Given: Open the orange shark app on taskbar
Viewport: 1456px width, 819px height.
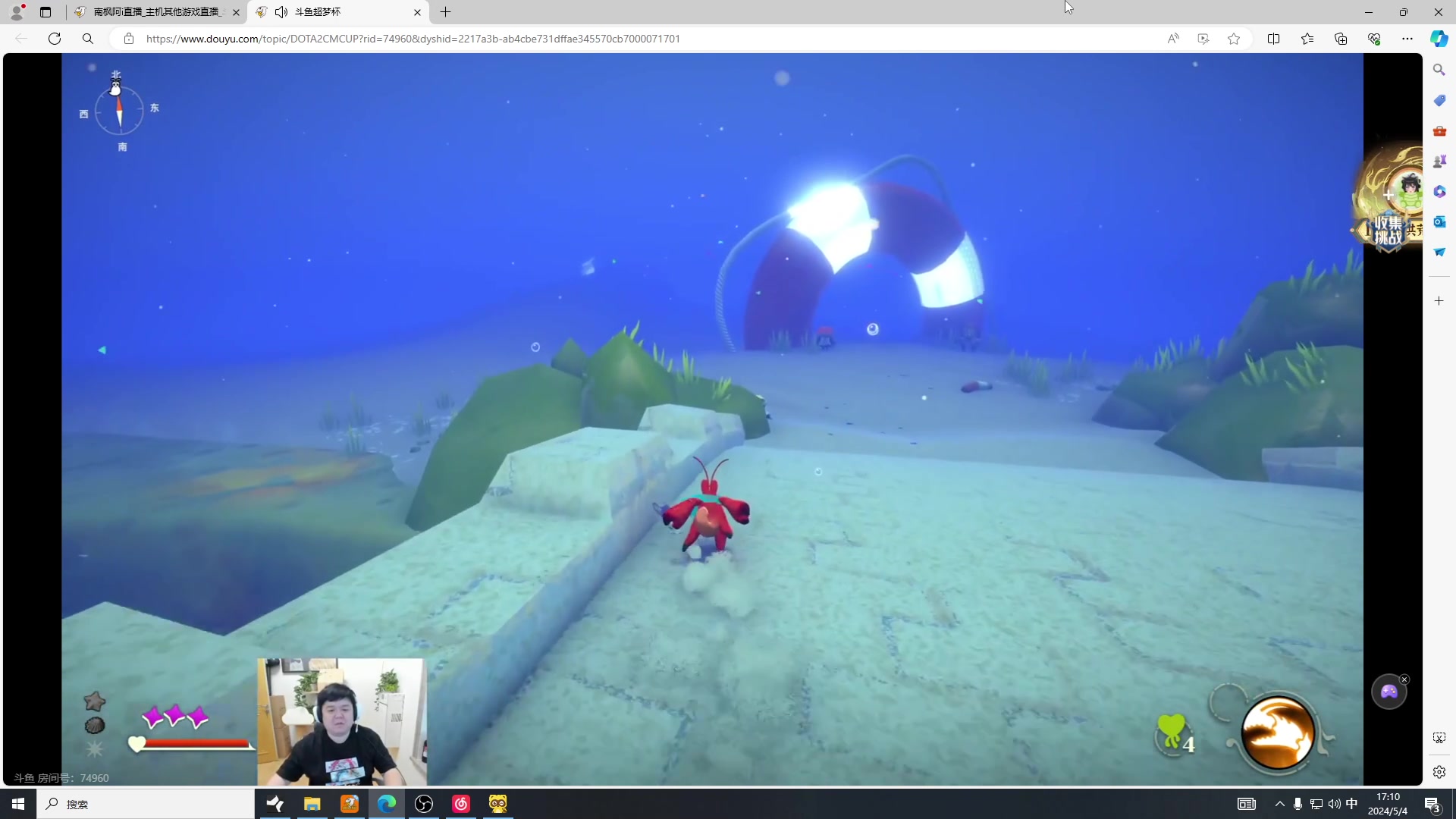Looking at the screenshot, I should [x=350, y=804].
